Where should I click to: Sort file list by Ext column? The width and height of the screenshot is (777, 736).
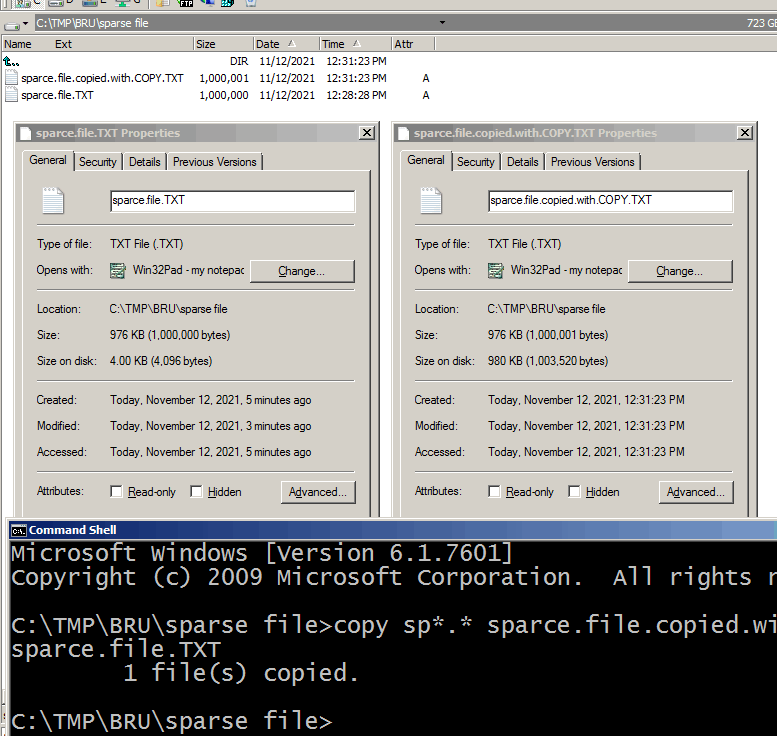coord(63,44)
